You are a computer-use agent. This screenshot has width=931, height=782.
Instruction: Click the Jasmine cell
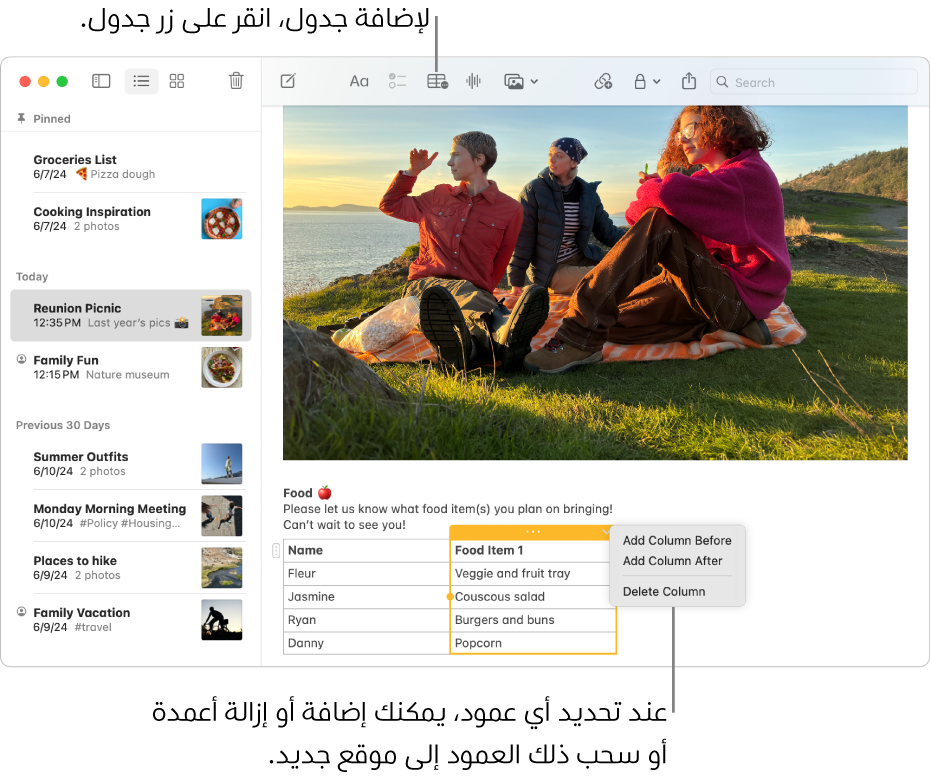[x=366, y=597]
